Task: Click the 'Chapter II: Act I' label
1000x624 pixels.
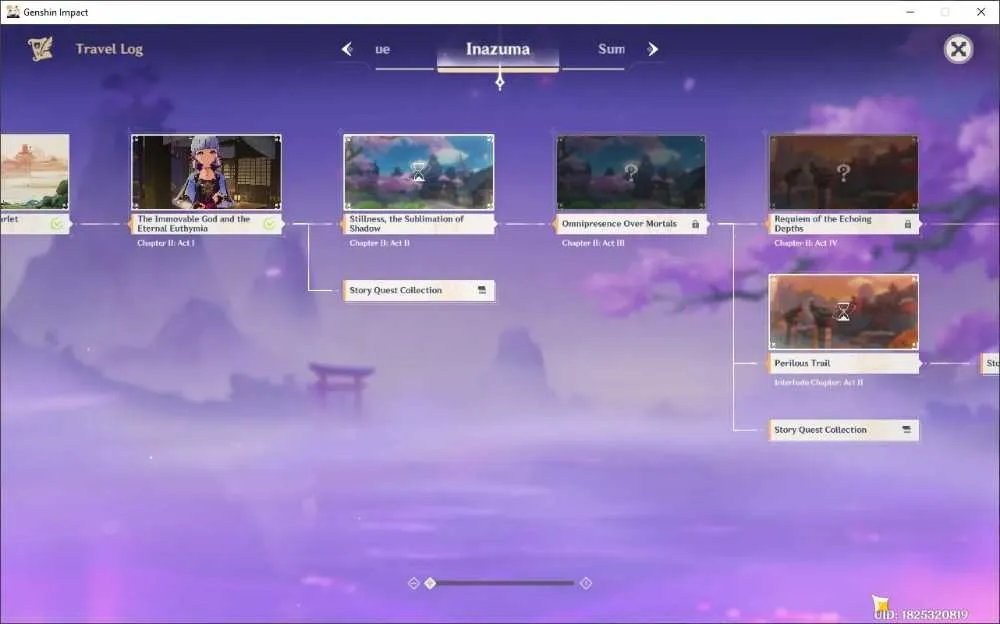Action: point(166,243)
